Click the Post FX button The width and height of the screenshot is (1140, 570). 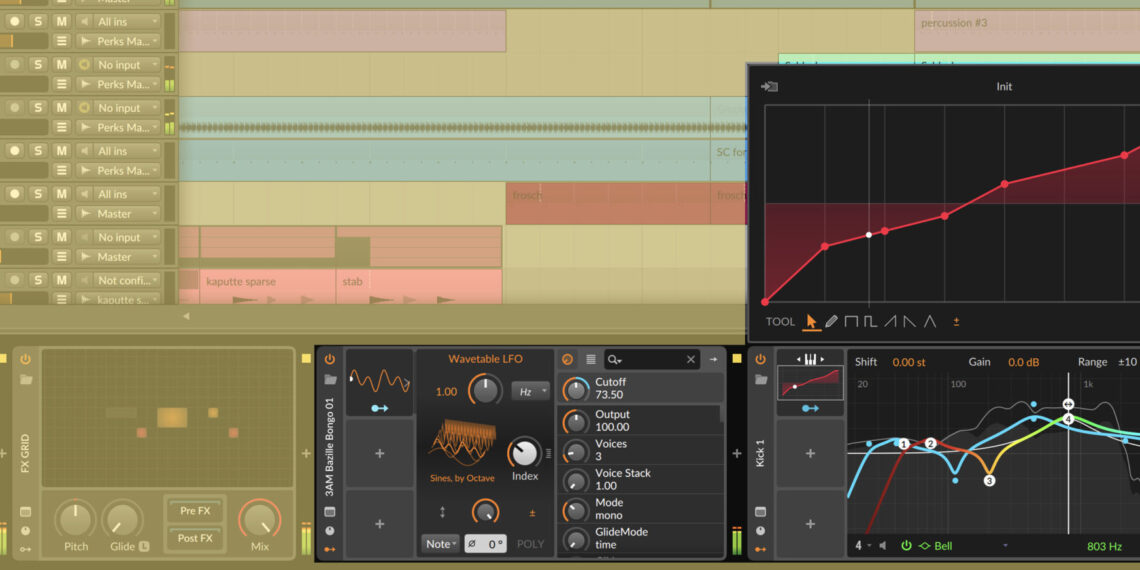pyautogui.click(x=195, y=538)
